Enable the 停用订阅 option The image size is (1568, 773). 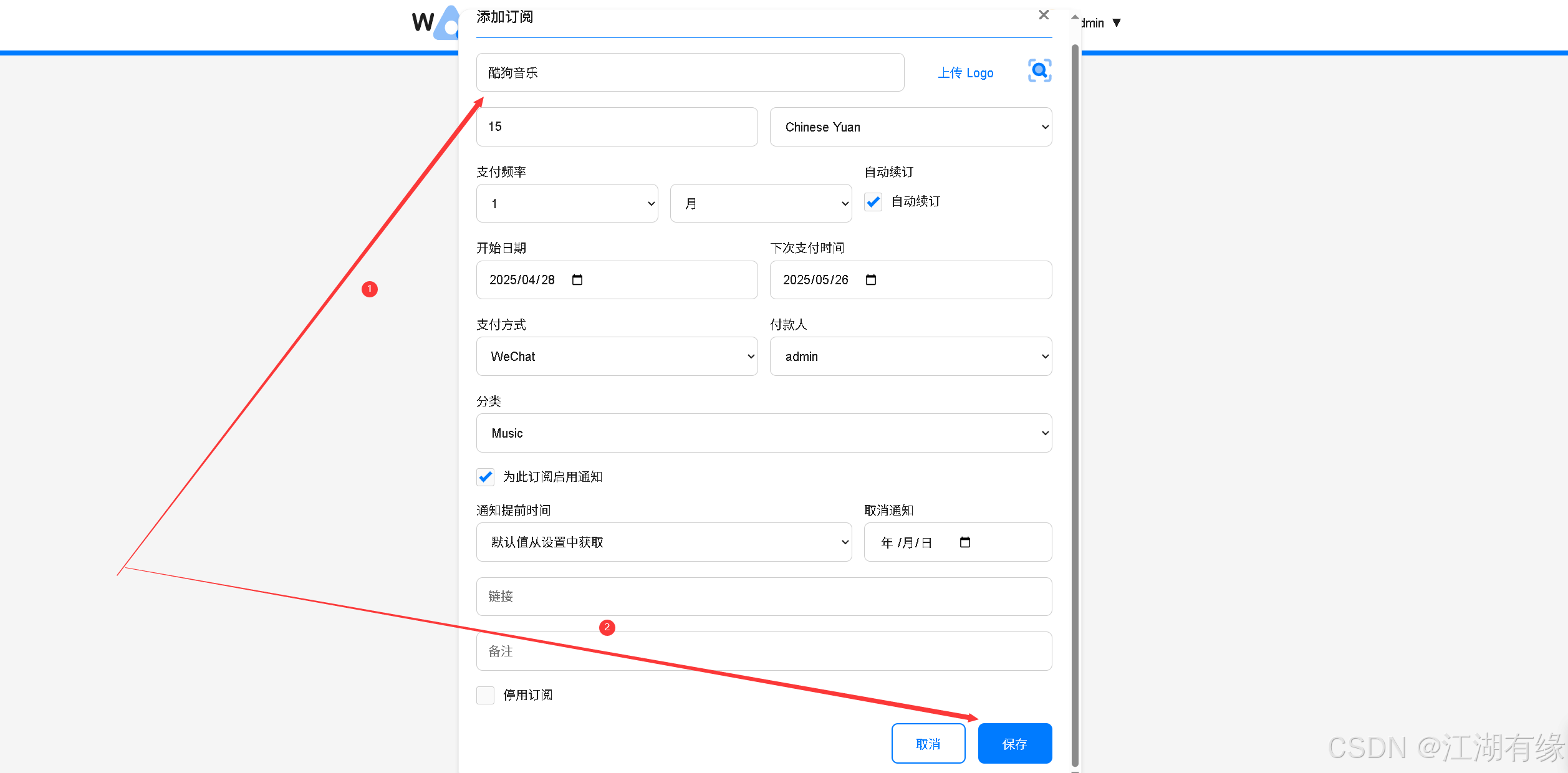coord(485,694)
